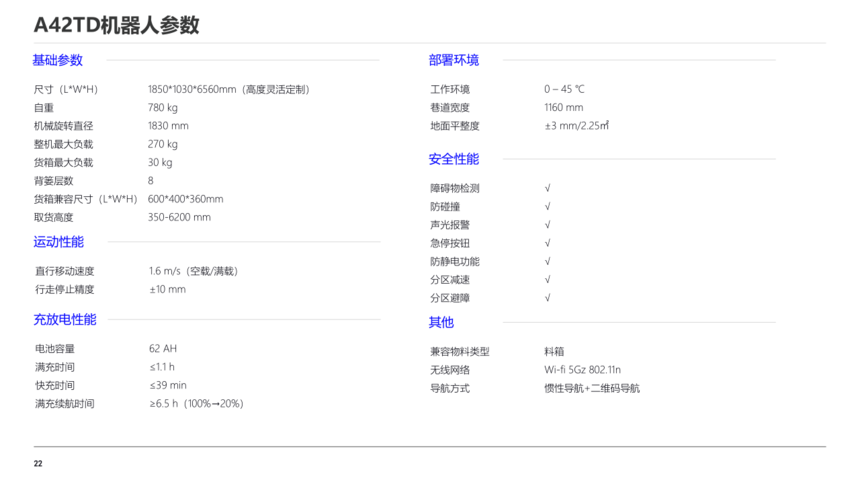
Task: Click the page number 22
Action: point(38,464)
